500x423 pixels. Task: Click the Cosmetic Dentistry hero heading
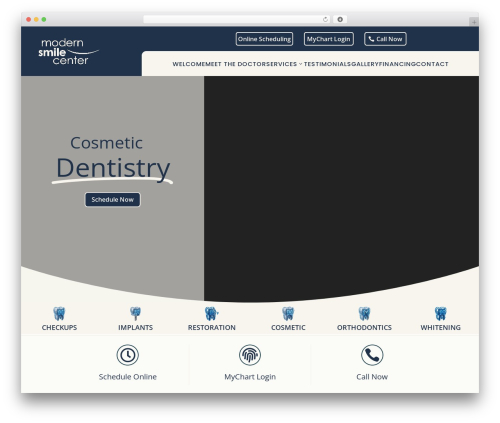point(113,159)
